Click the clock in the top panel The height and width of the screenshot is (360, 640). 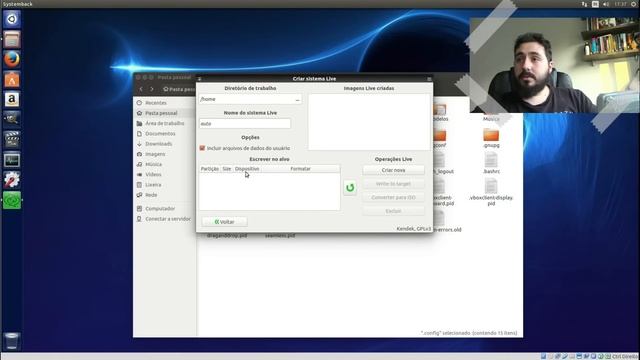tap(620, 4)
